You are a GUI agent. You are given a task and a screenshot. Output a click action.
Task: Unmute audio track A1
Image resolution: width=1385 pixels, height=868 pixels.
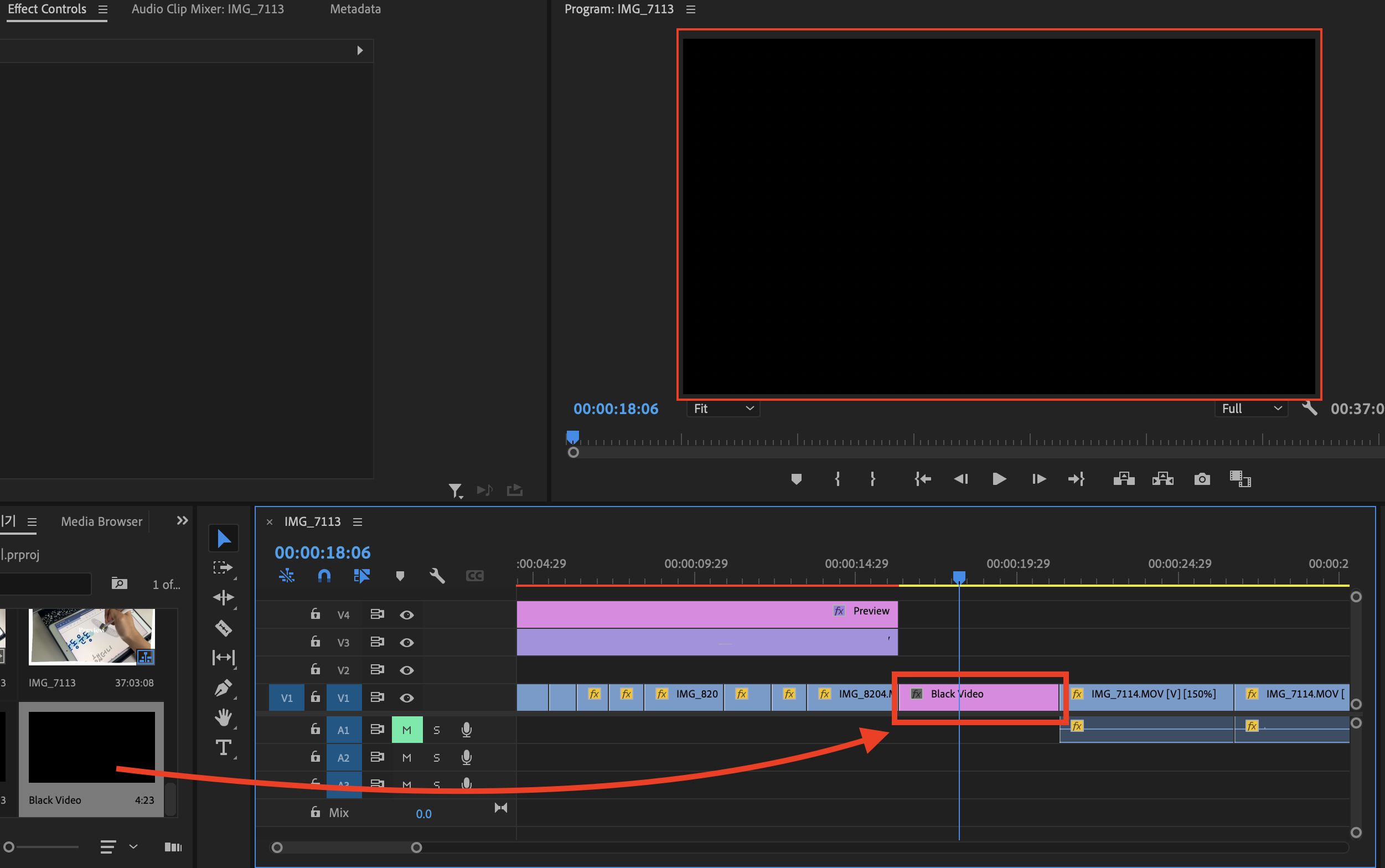point(406,730)
